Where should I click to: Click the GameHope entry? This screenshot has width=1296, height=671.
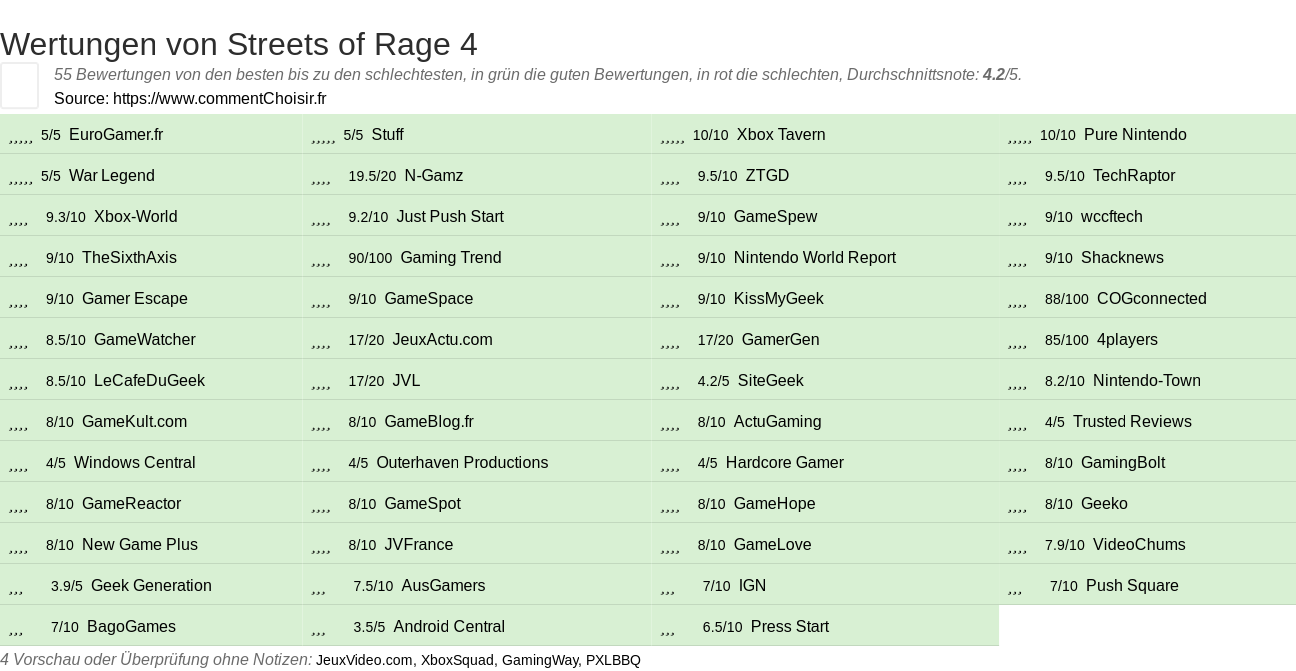tap(775, 503)
